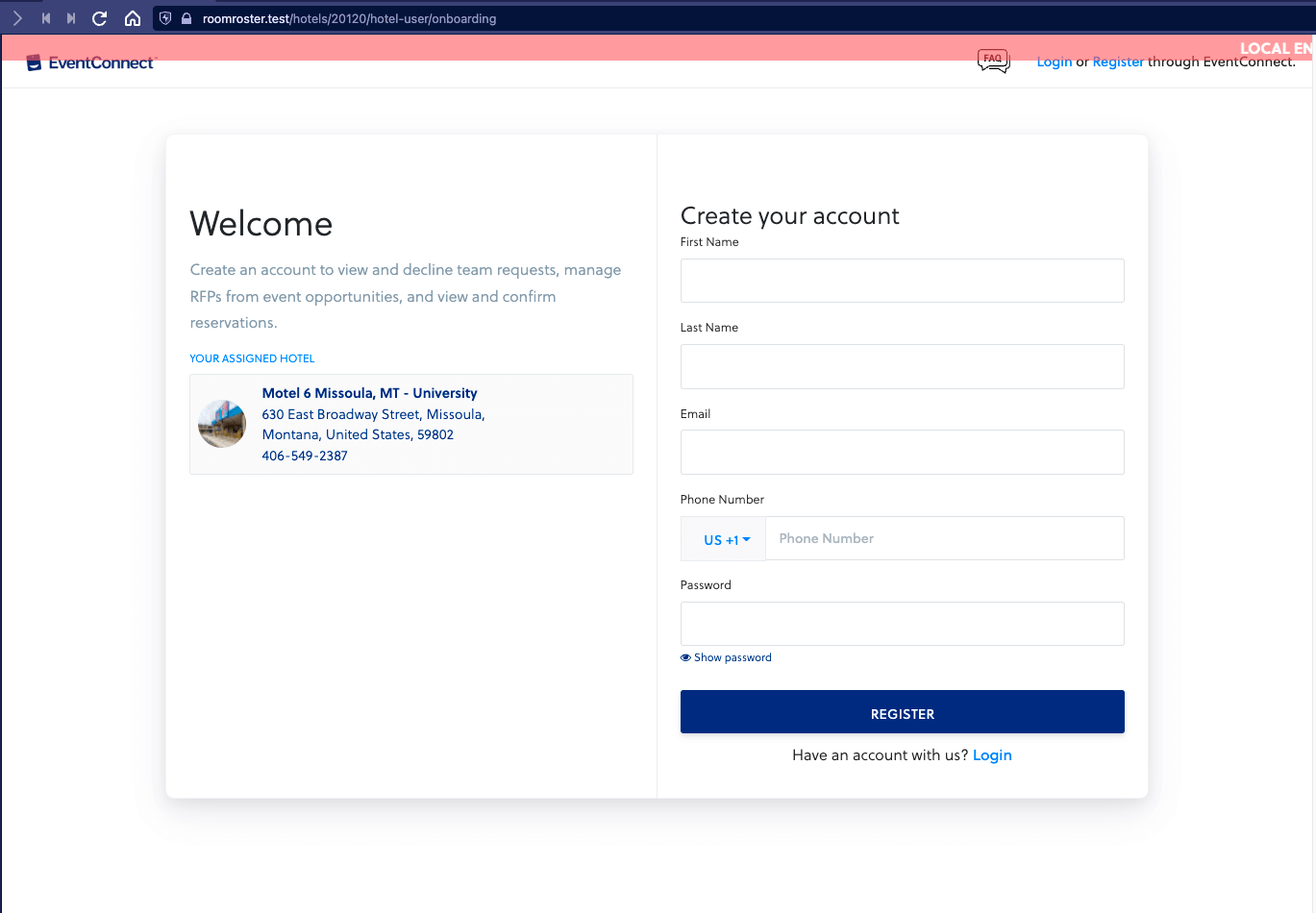The height and width of the screenshot is (913, 1316).
Task: Click the lock site security icon
Action: pos(186,18)
